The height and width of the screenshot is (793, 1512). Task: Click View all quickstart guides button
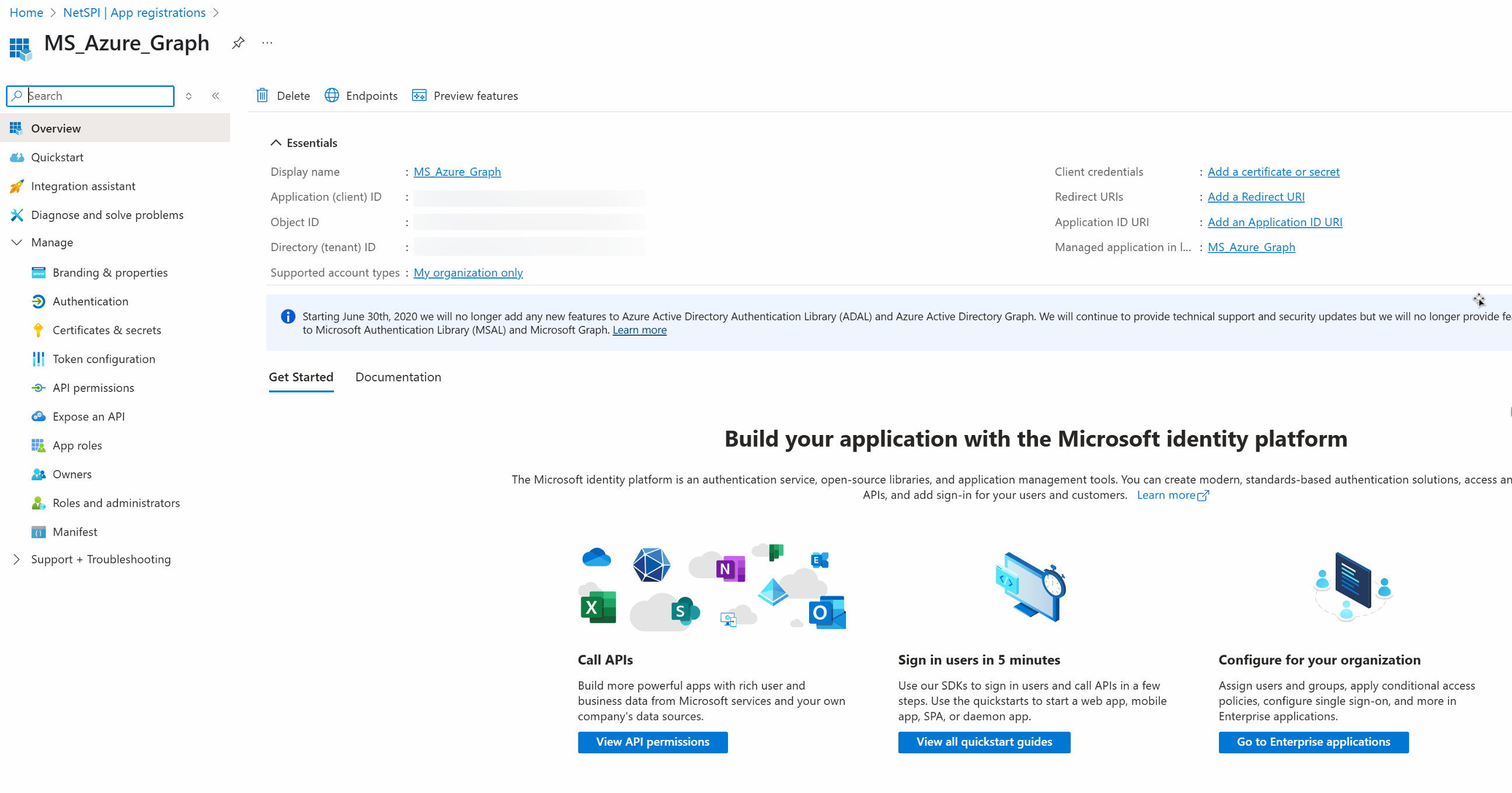[x=984, y=742]
